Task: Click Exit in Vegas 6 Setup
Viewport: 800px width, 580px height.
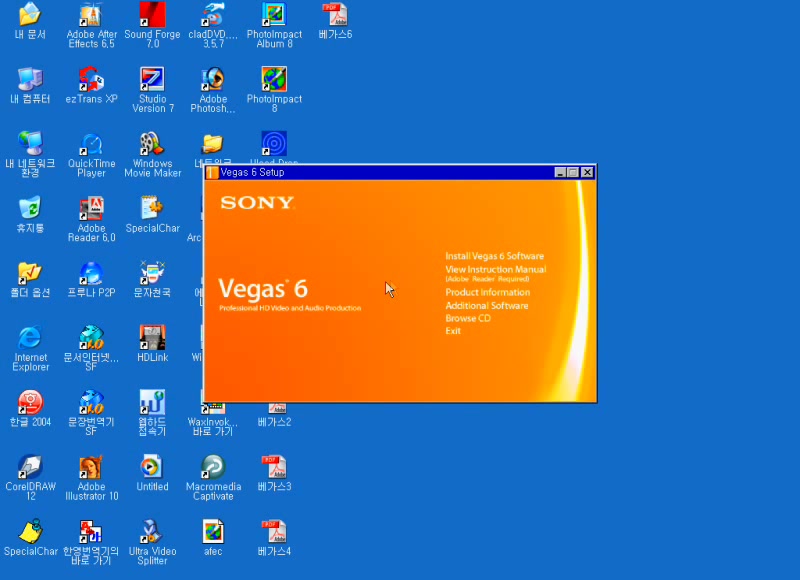Action: click(x=453, y=331)
